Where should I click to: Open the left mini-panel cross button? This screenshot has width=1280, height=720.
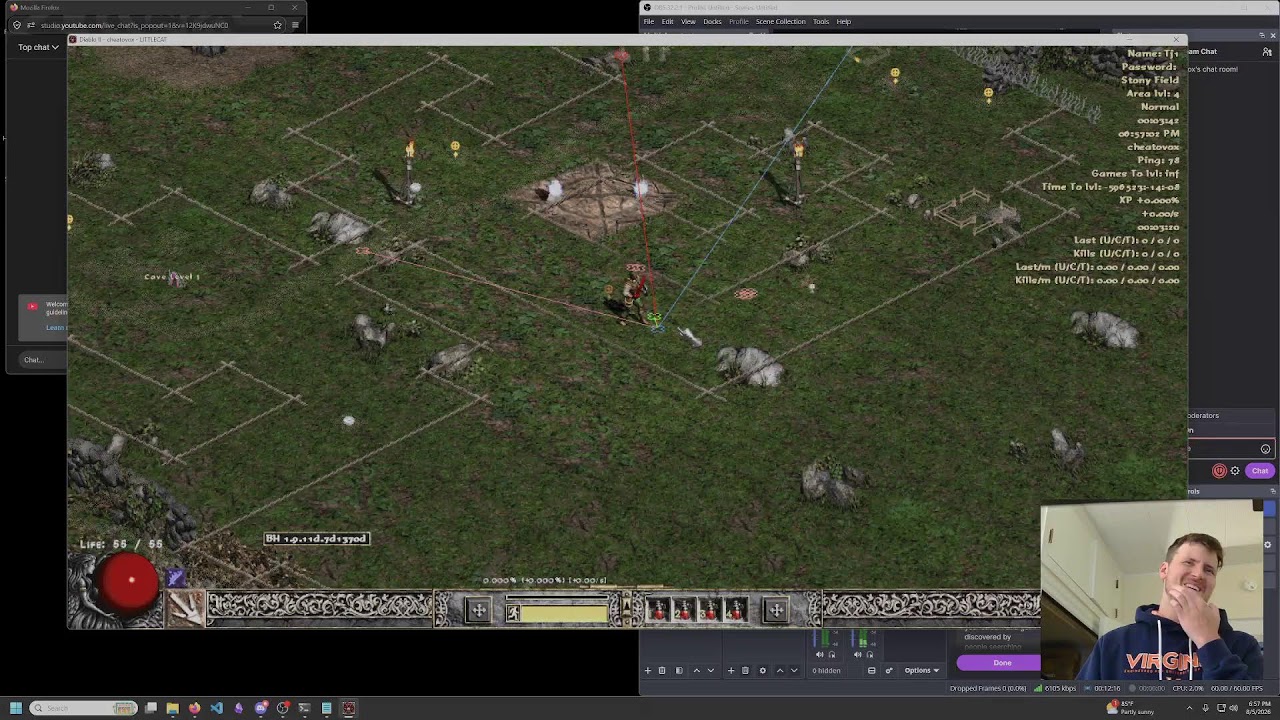(479, 610)
